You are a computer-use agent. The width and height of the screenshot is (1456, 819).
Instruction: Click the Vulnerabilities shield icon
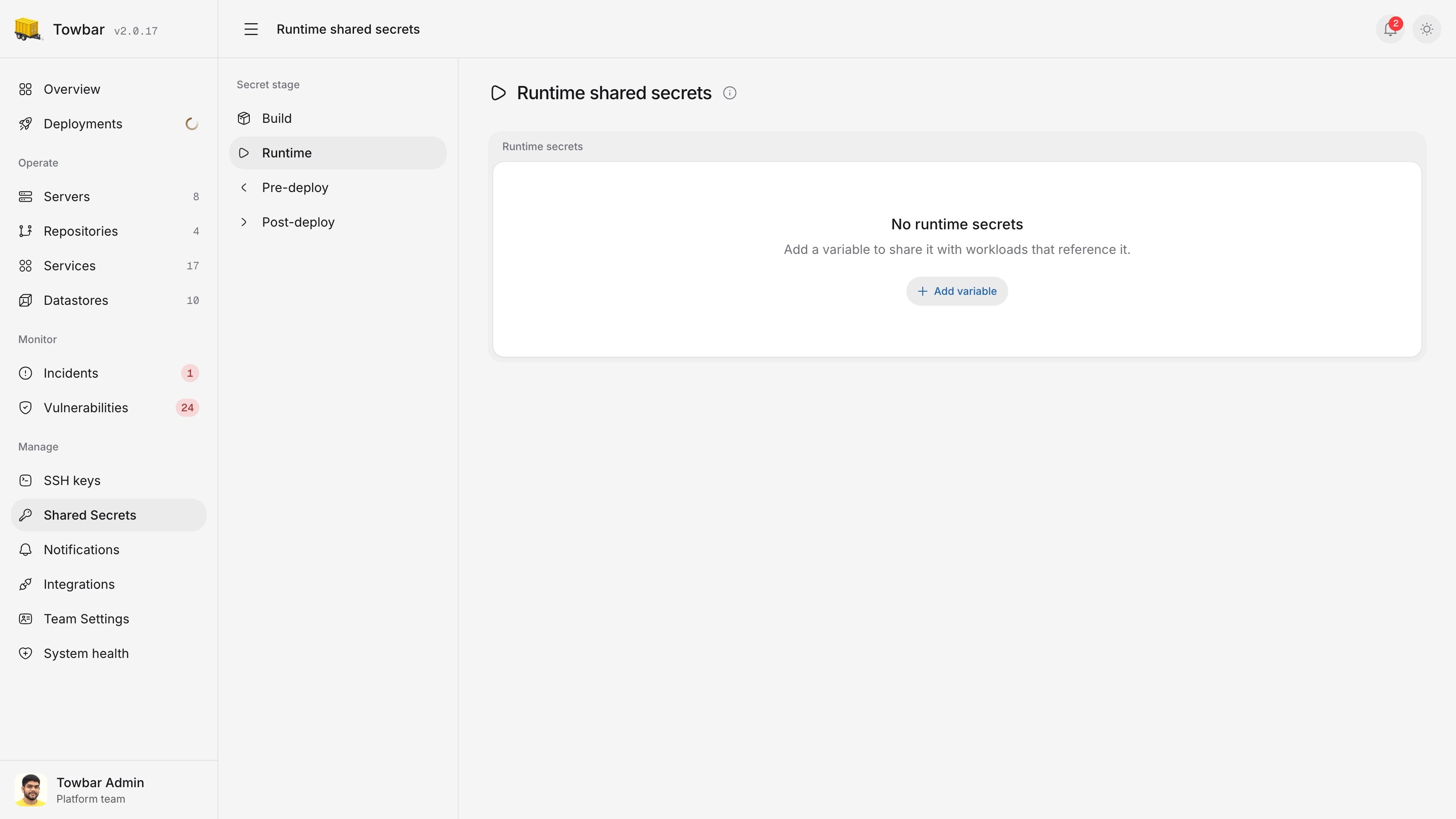pyautogui.click(x=25, y=408)
